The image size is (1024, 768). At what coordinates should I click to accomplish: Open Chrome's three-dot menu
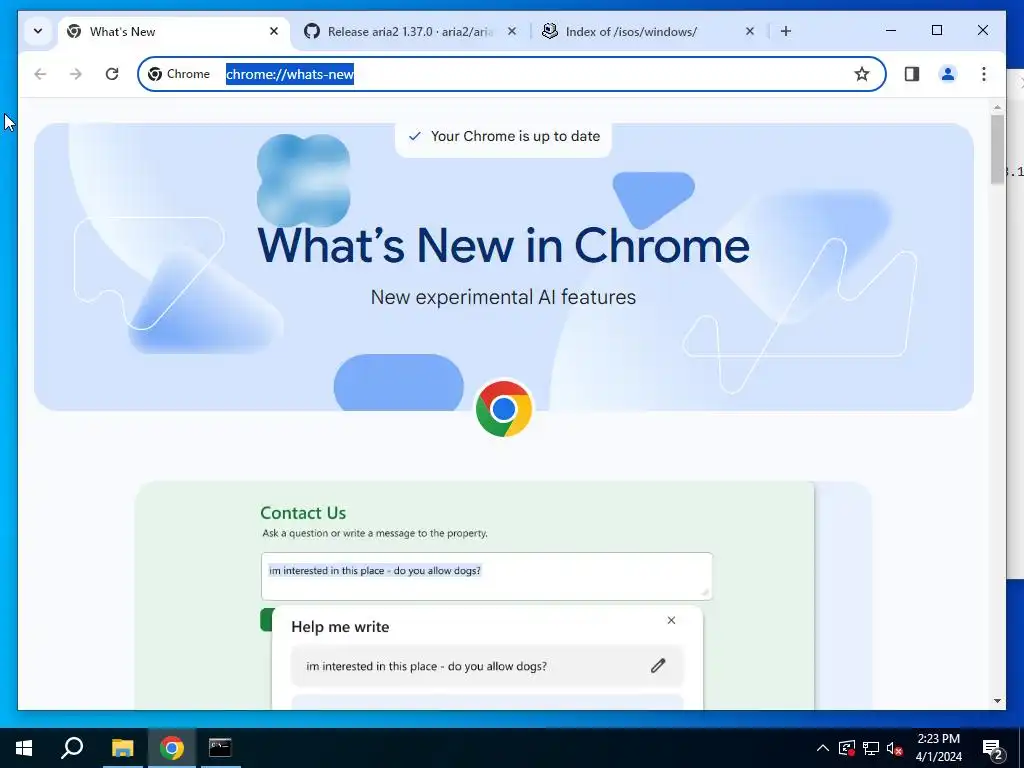984,74
